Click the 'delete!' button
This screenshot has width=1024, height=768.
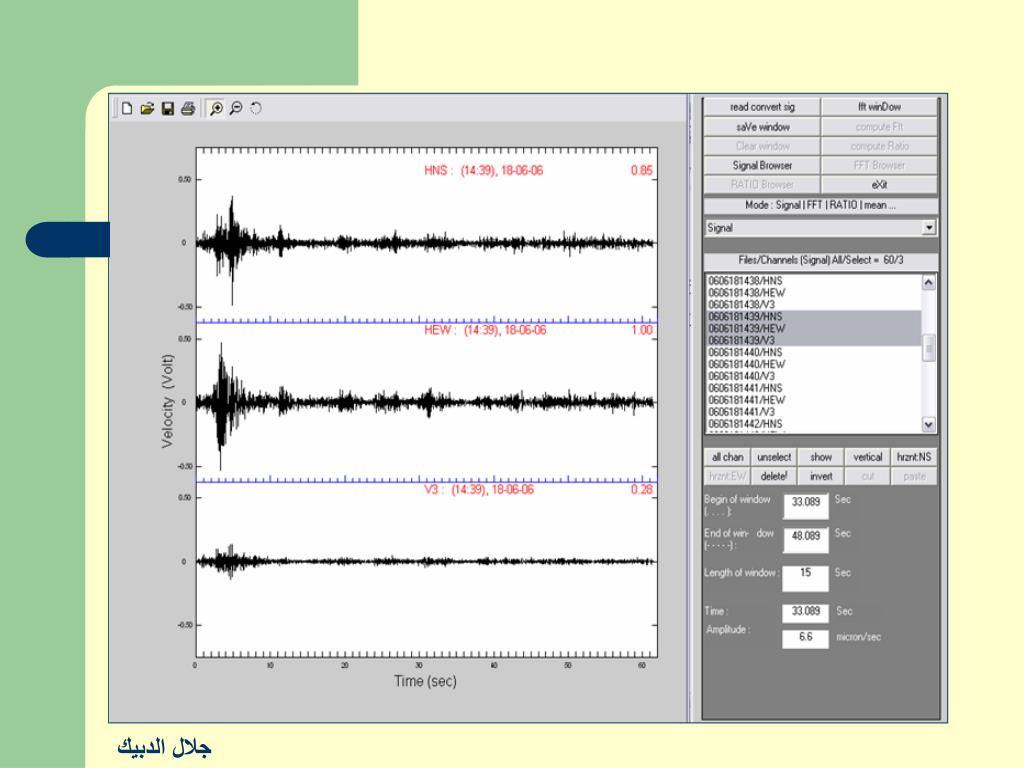[x=774, y=476]
